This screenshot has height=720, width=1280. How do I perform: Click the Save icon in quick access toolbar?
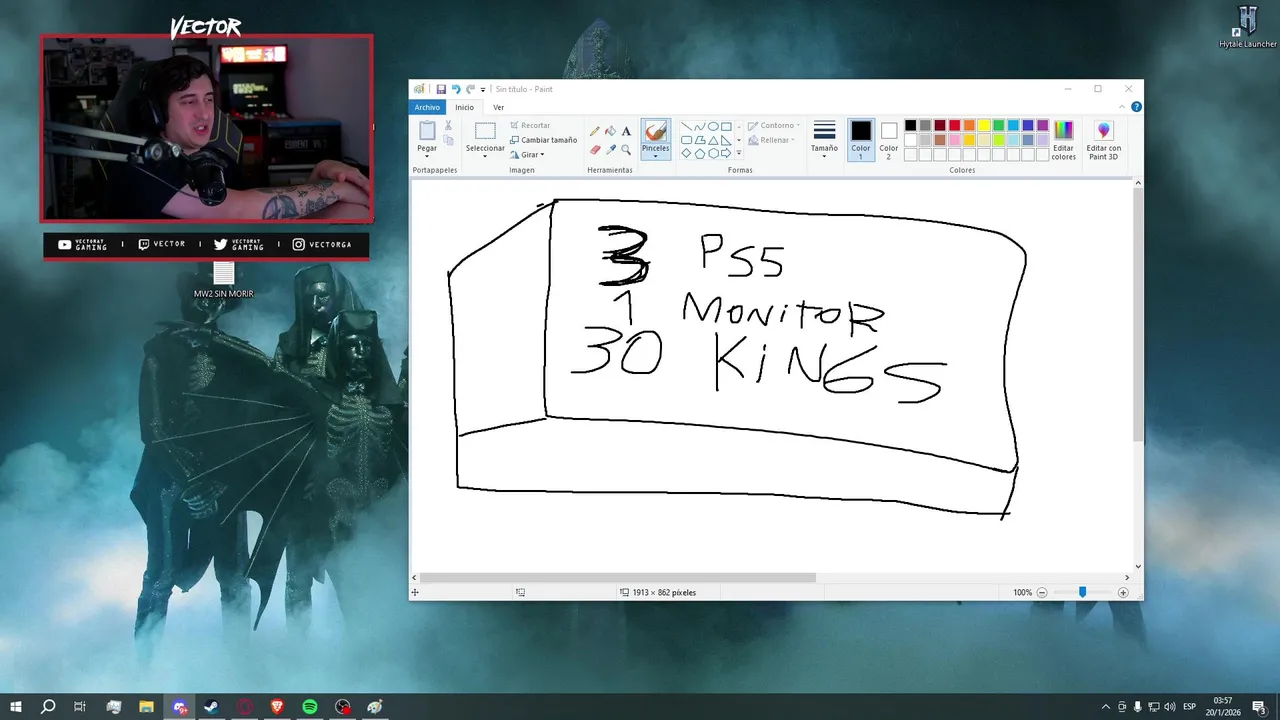441,89
